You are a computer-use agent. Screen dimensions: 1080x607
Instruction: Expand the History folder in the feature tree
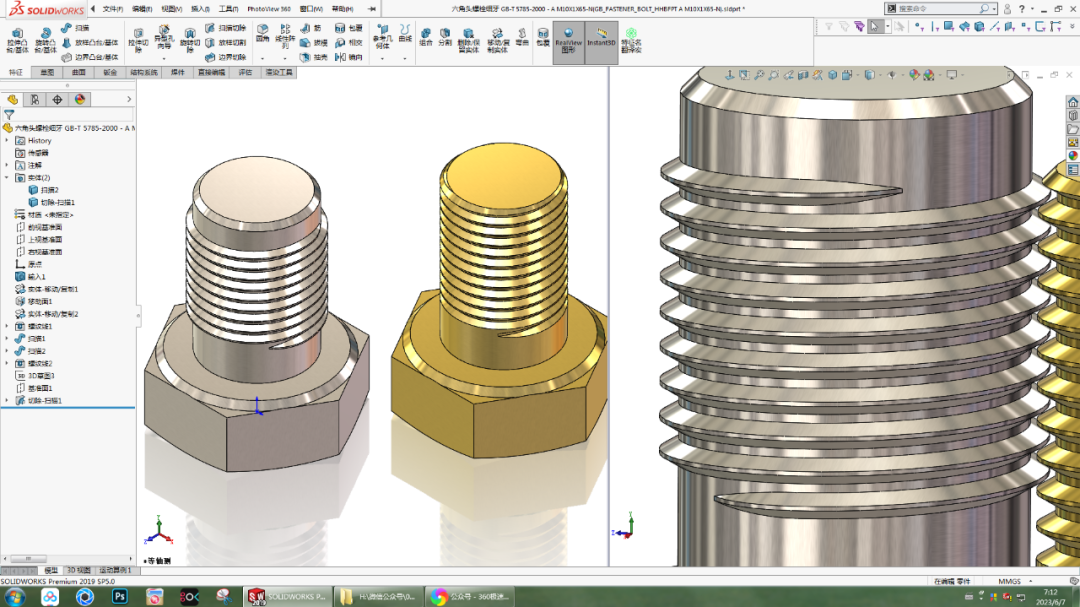tap(6, 140)
